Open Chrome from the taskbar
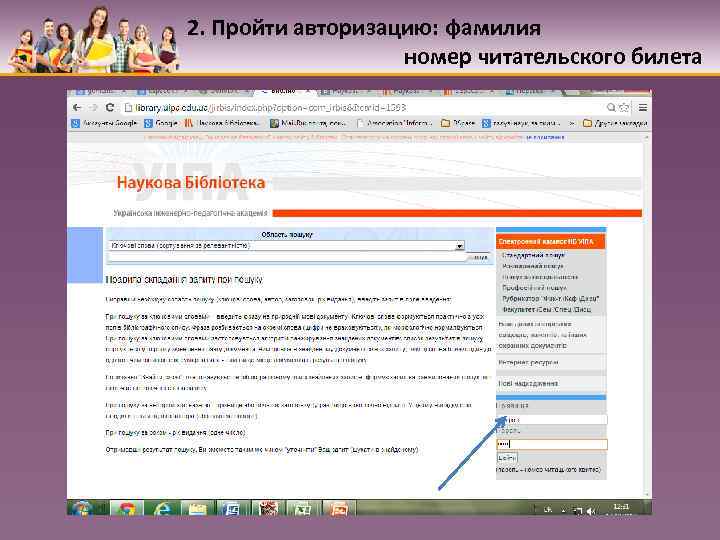This screenshot has width=720, height=540. click(127, 509)
